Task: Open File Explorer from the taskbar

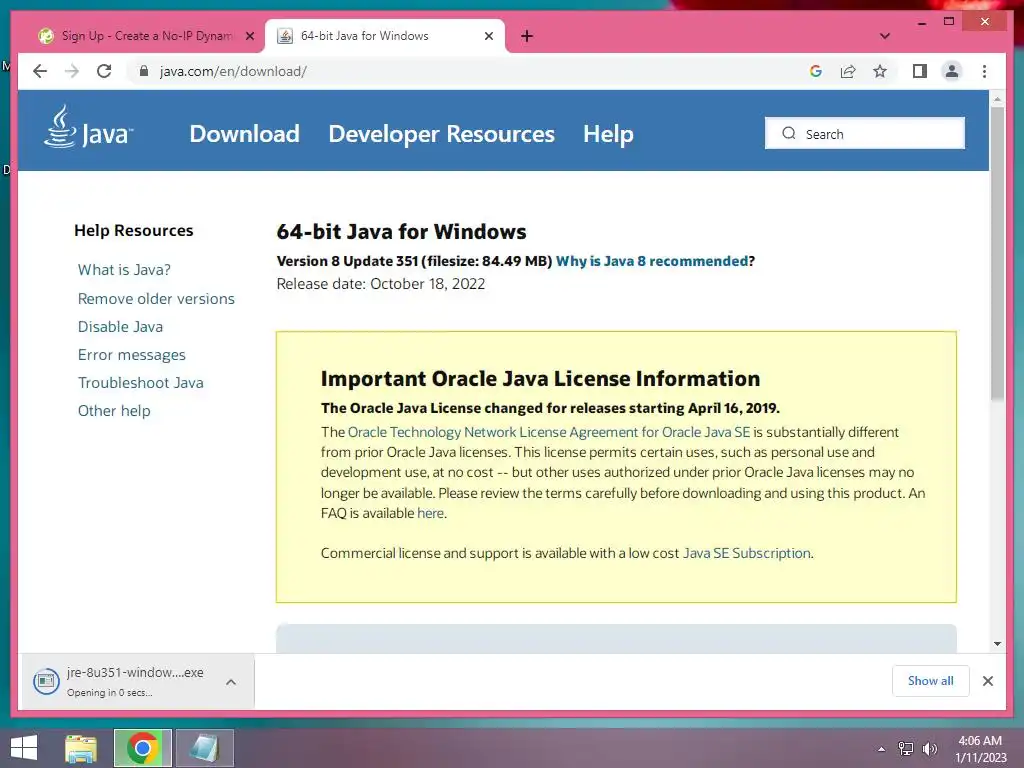Action: coord(81,748)
